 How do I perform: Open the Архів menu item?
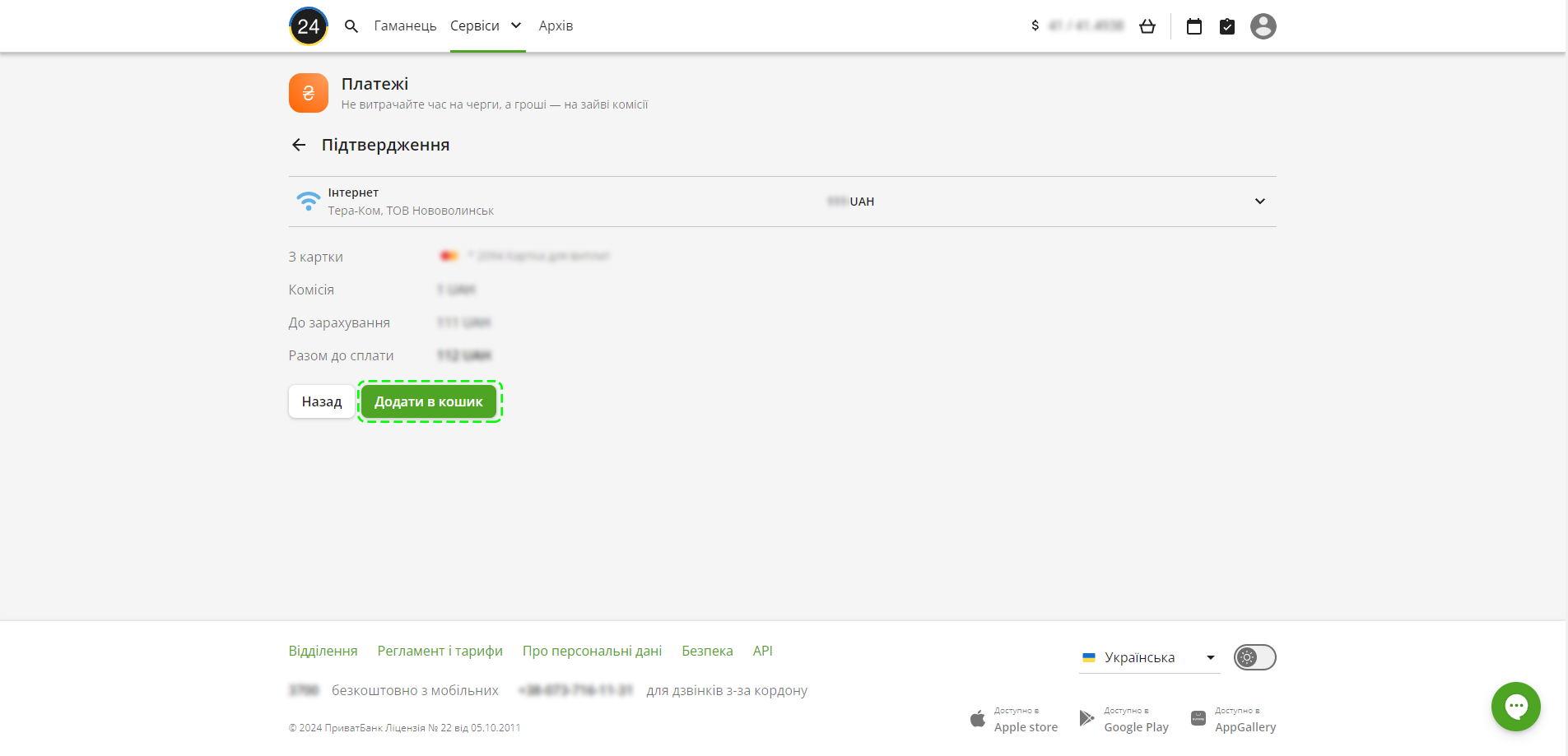pos(556,26)
